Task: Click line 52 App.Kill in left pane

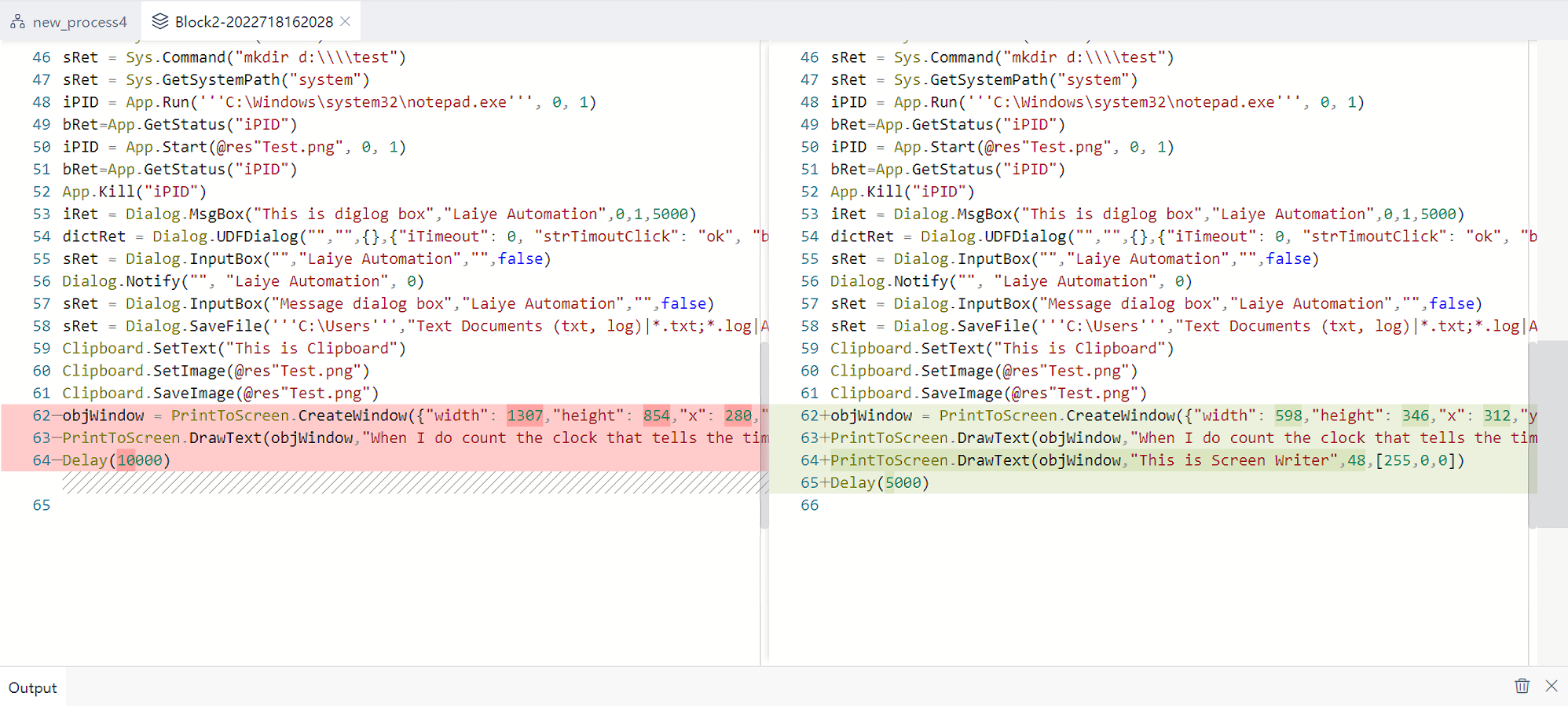Action: click(134, 192)
